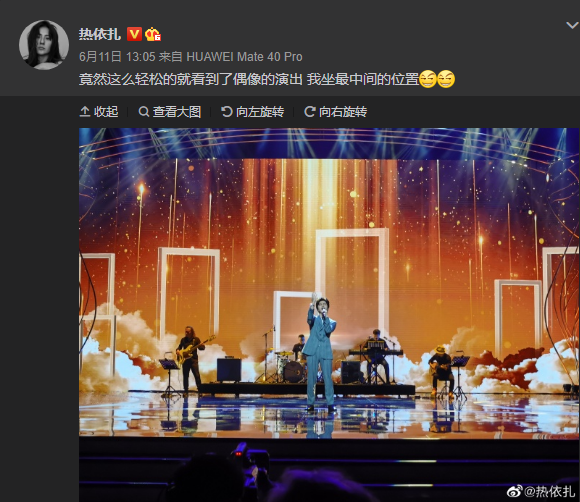
Task: Select 向左旋转 to rotate image left
Action: pos(260,111)
